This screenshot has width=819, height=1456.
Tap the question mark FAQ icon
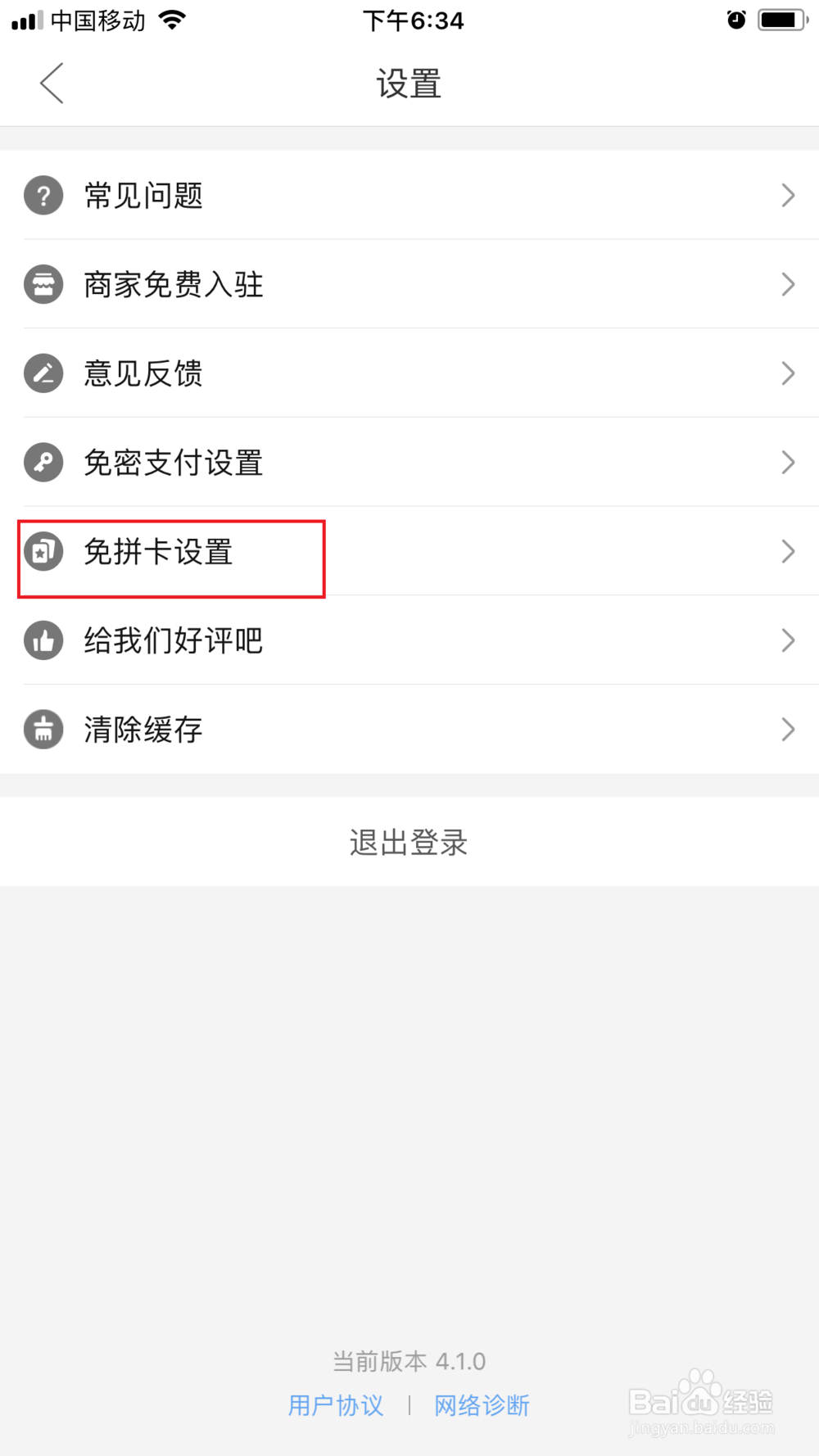pyautogui.click(x=43, y=196)
